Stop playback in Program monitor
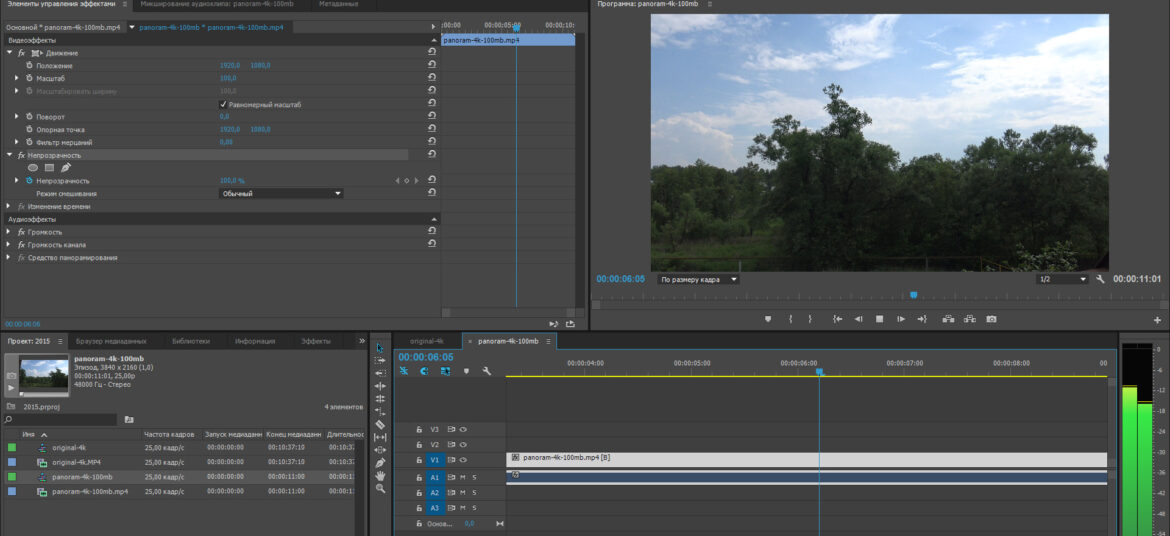This screenshot has width=1170, height=536. pyautogui.click(x=879, y=319)
